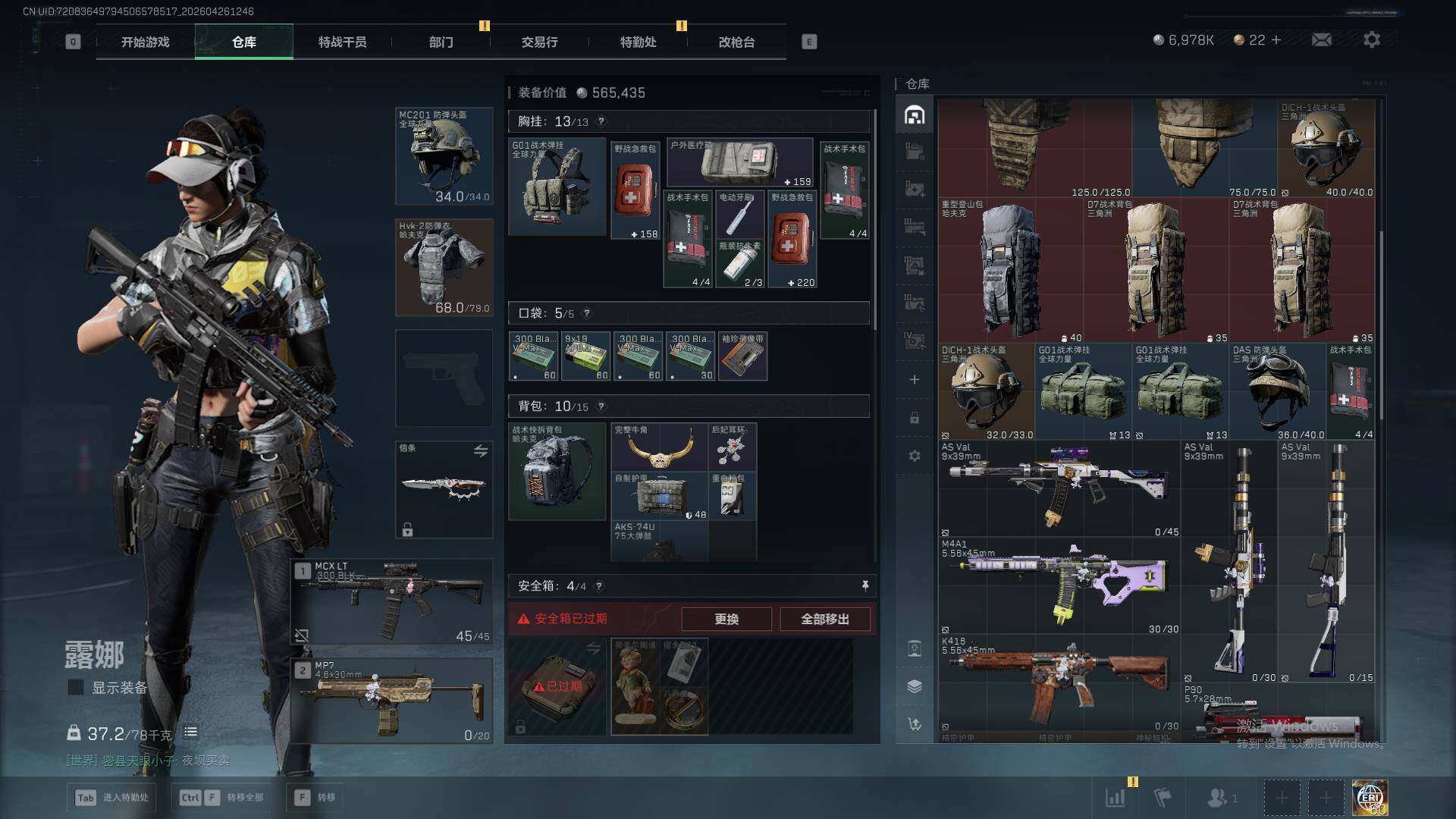The width and height of the screenshot is (1456, 819).
Task: Click the padlock icon in stash sidebar
Action: [x=915, y=418]
